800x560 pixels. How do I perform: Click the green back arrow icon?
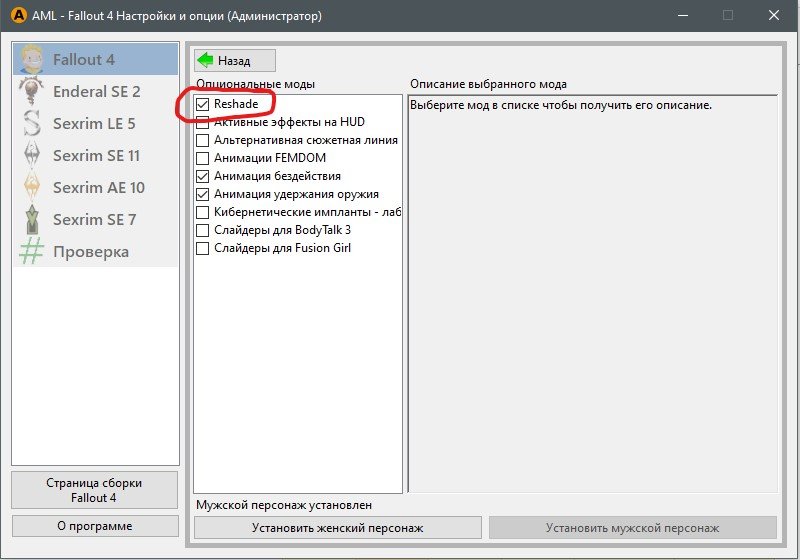click(x=206, y=60)
